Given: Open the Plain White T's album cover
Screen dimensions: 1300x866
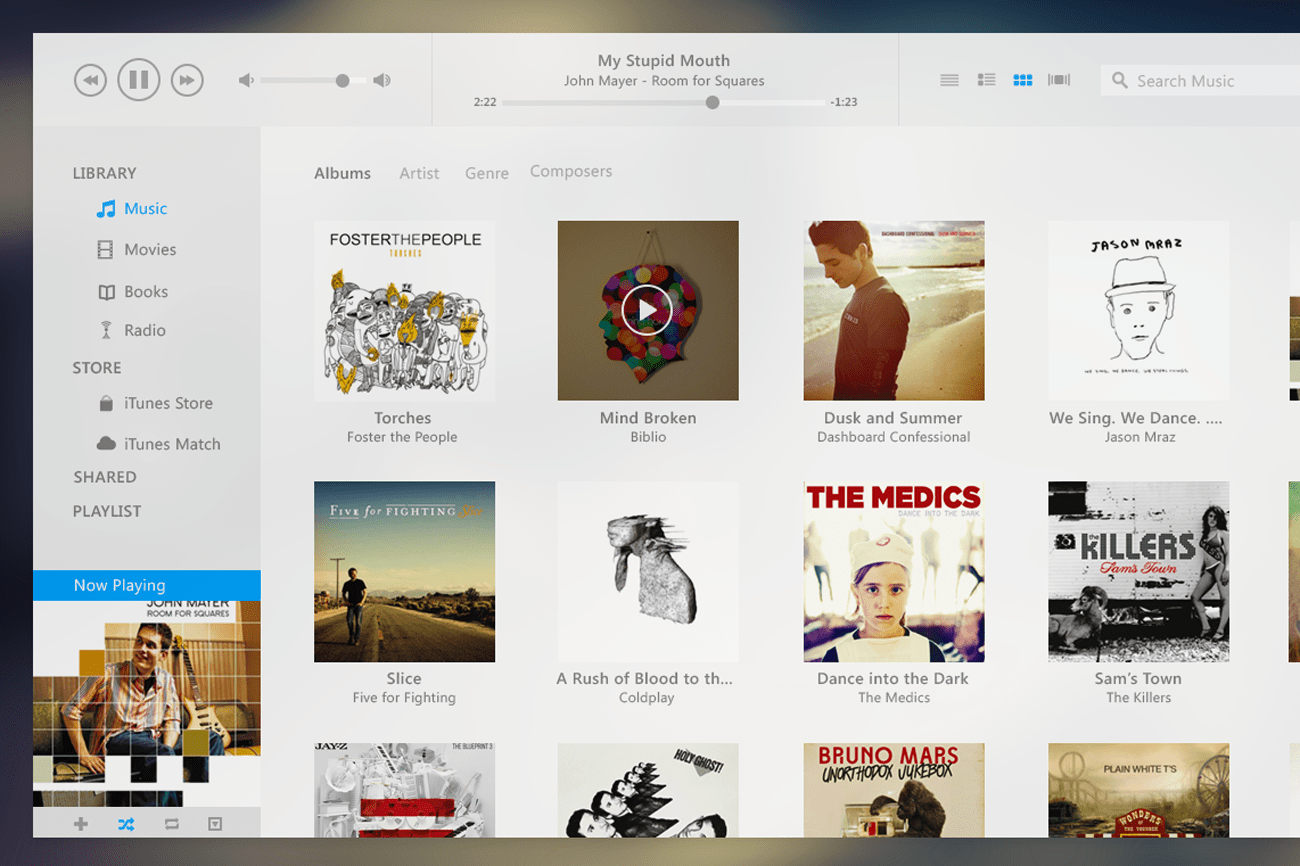Looking at the screenshot, I should click(x=1139, y=790).
